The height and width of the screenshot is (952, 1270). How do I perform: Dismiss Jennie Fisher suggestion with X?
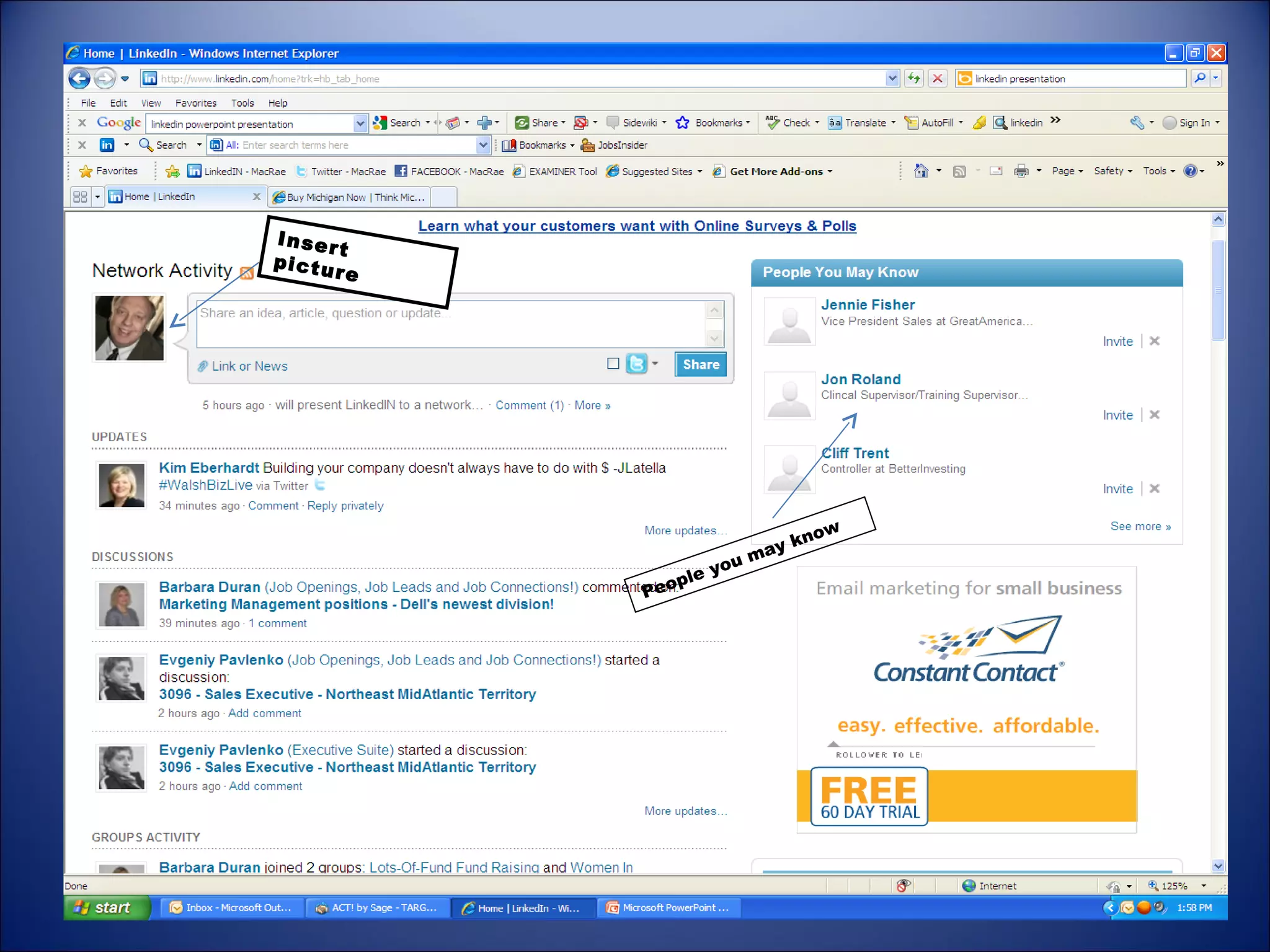pyautogui.click(x=1154, y=341)
